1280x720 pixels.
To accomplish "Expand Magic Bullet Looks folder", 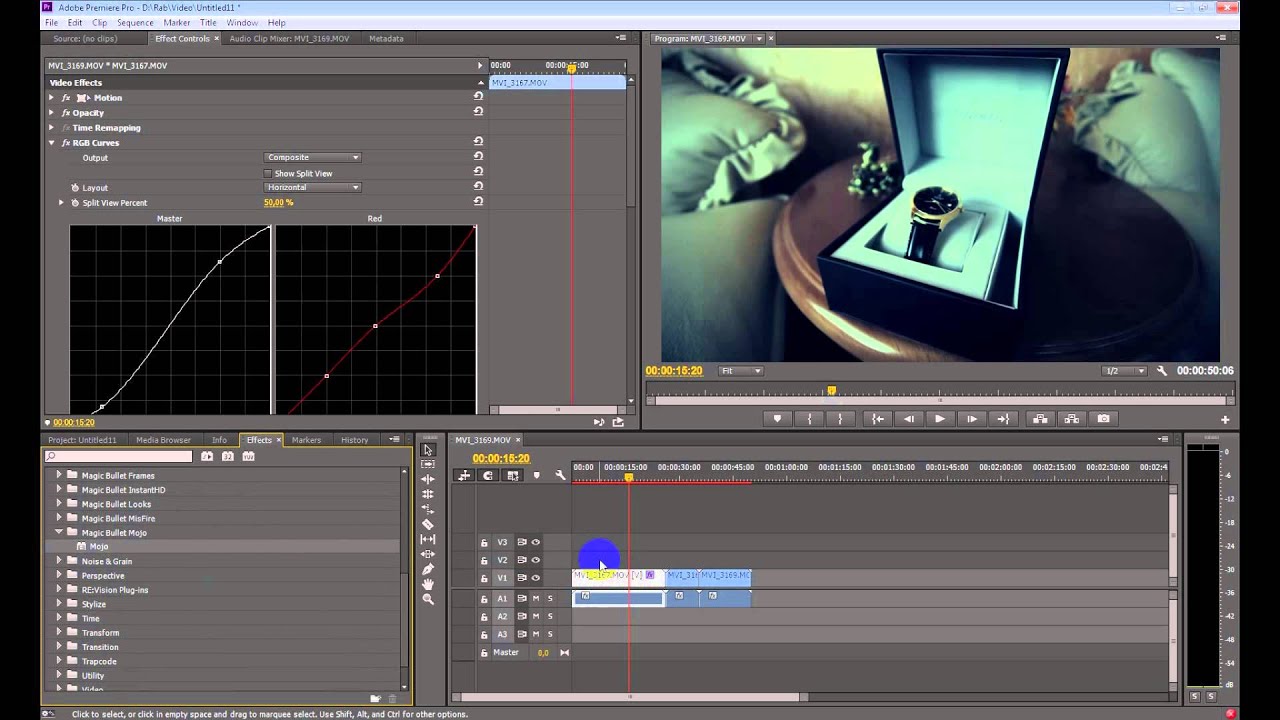I will pyautogui.click(x=58, y=504).
